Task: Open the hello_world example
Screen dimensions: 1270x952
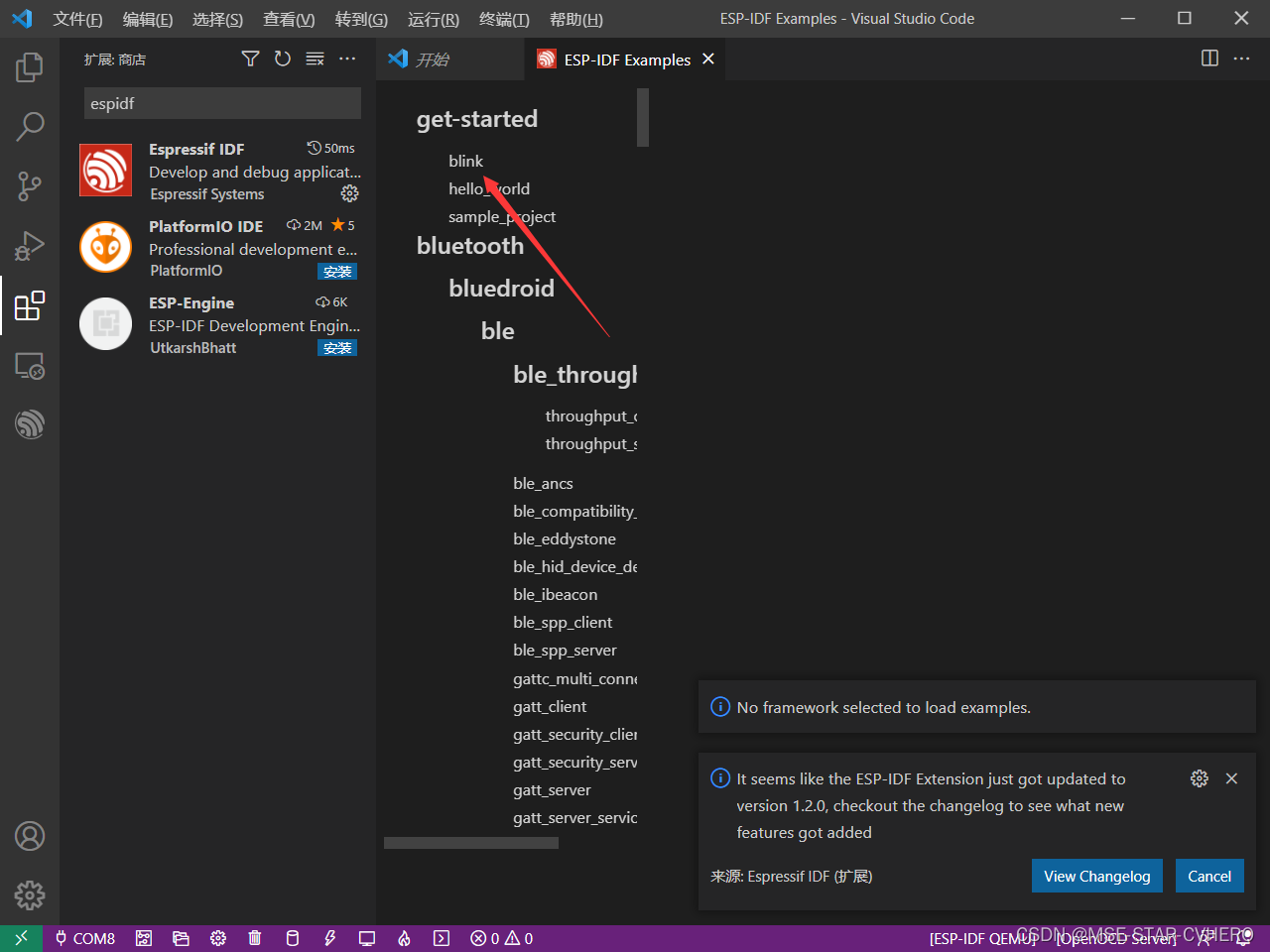Action: [489, 188]
